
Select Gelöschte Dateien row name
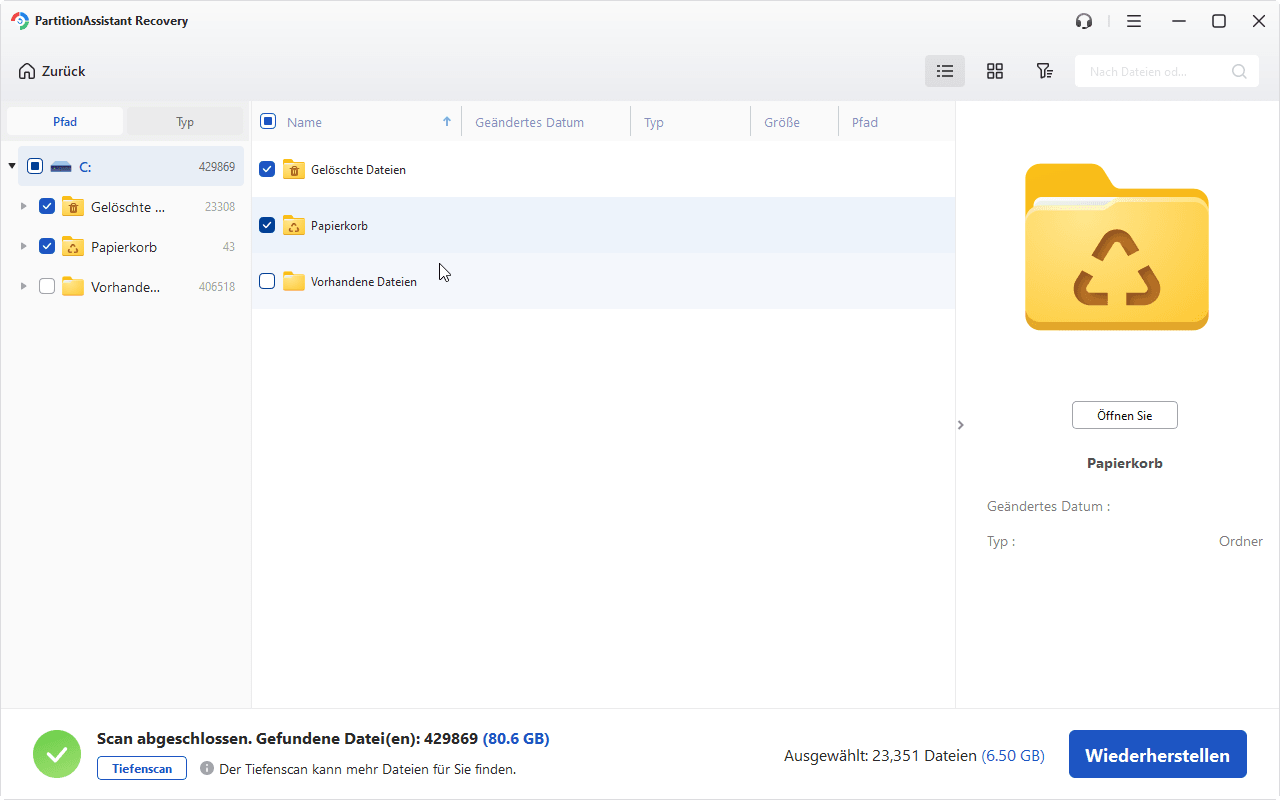pos(358,170)
